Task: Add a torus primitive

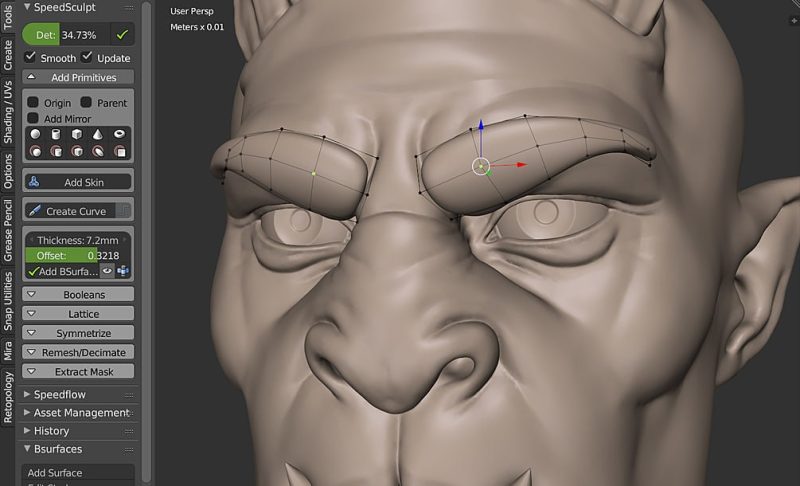Action: pos(120,134)
